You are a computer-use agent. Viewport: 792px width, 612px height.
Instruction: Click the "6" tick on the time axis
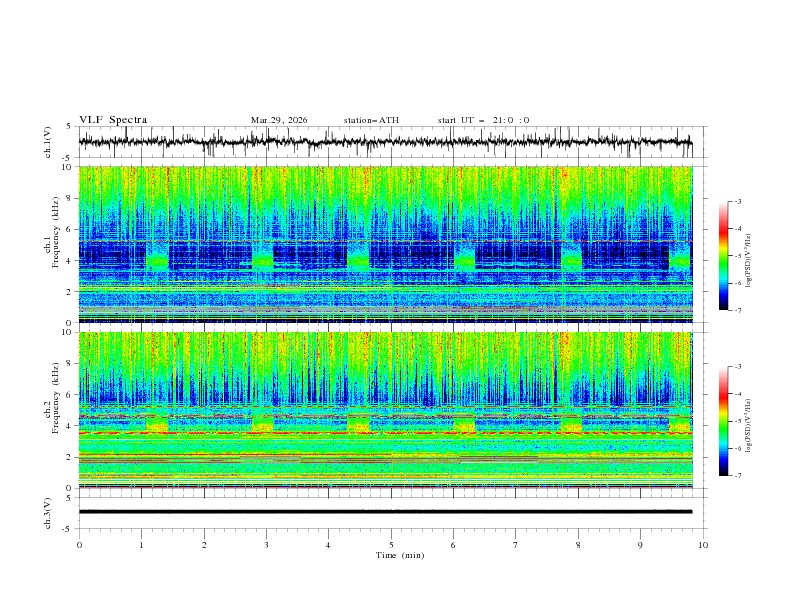(x=453, y=545)
